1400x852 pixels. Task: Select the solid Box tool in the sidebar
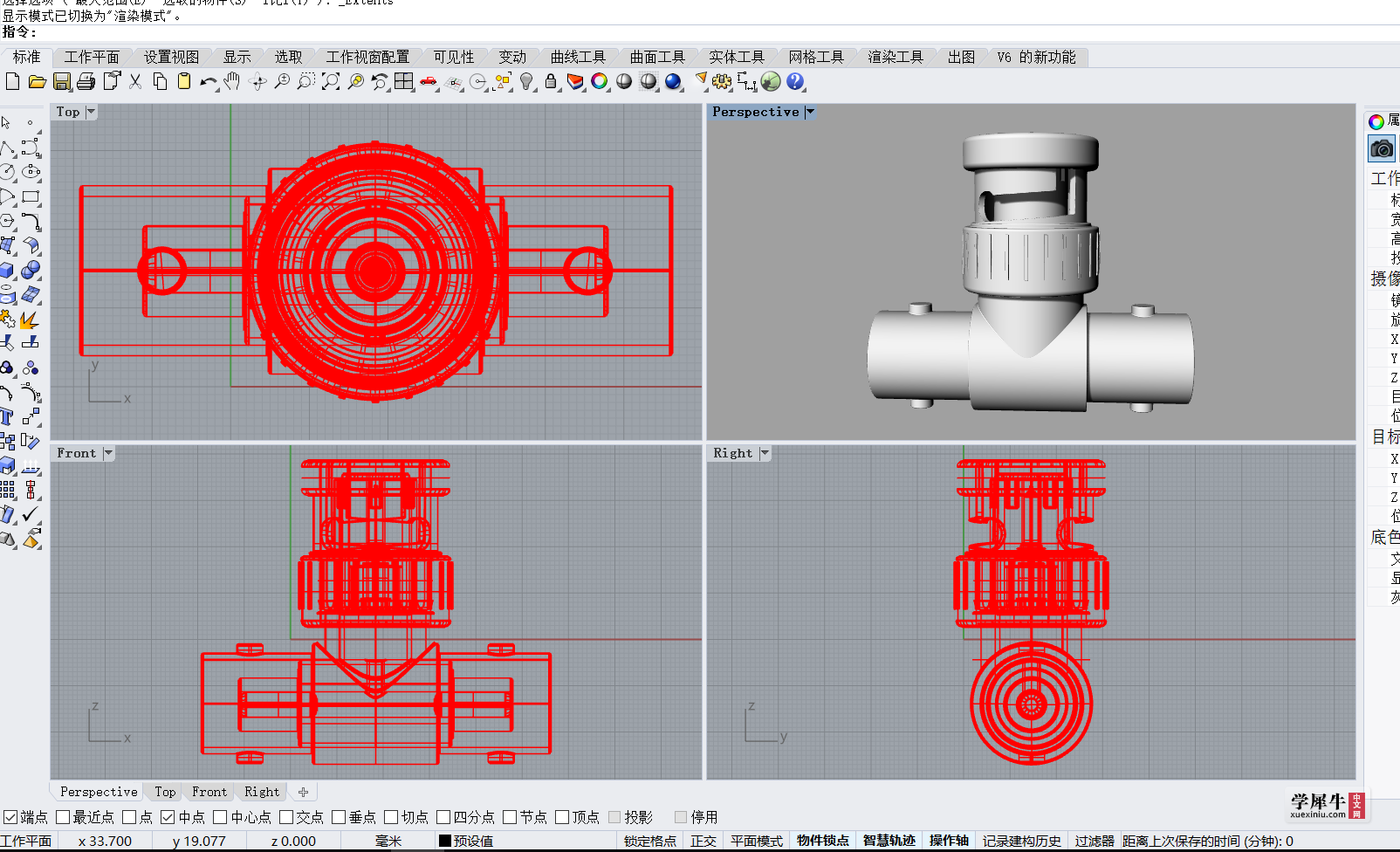7,270
